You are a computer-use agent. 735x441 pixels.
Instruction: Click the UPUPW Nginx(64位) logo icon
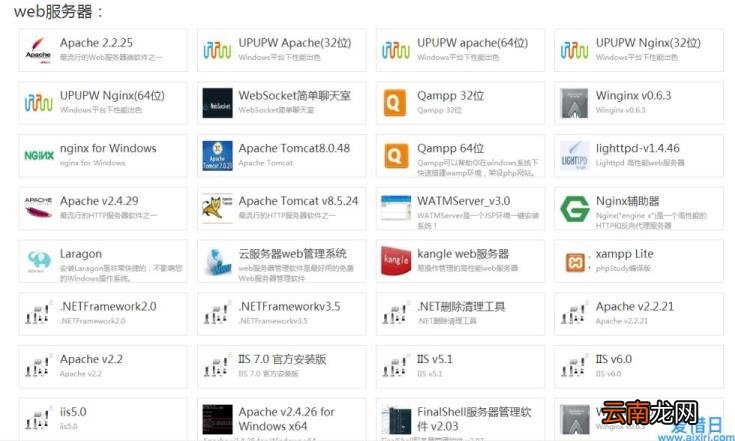38,103
